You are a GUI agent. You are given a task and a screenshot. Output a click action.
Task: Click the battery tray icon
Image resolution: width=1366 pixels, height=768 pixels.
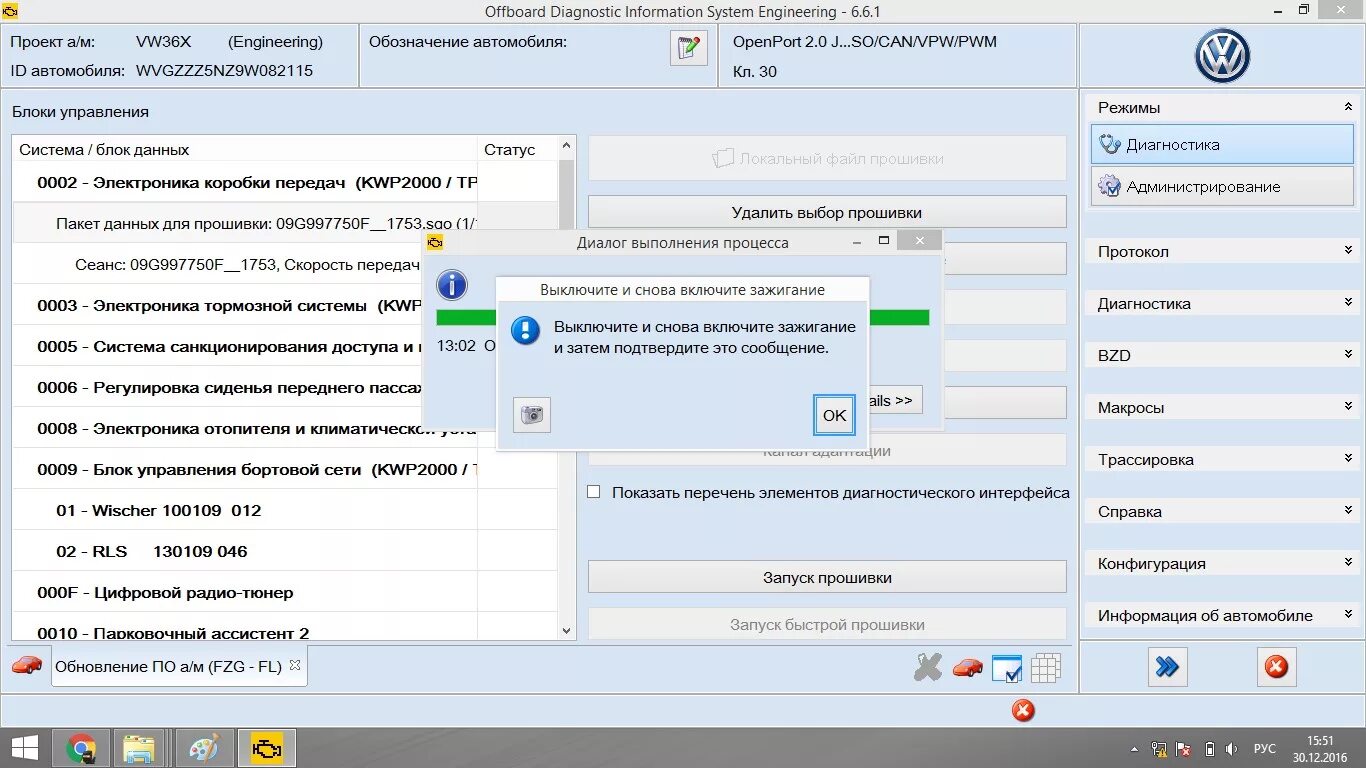coord(1209,749)
